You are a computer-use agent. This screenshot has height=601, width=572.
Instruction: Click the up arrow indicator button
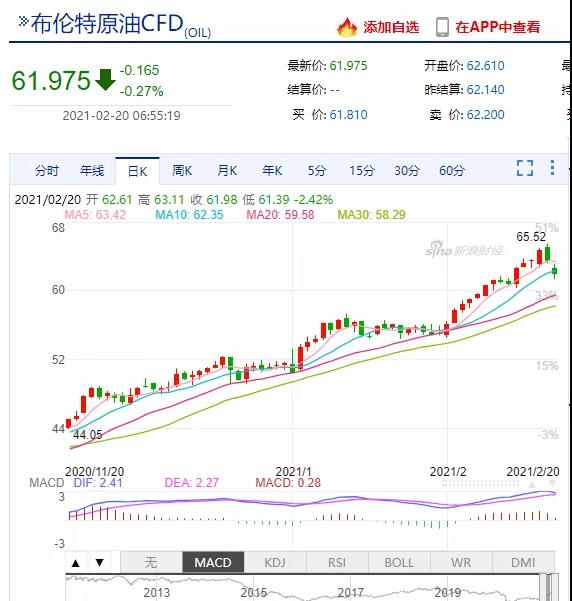coord(76,563)
